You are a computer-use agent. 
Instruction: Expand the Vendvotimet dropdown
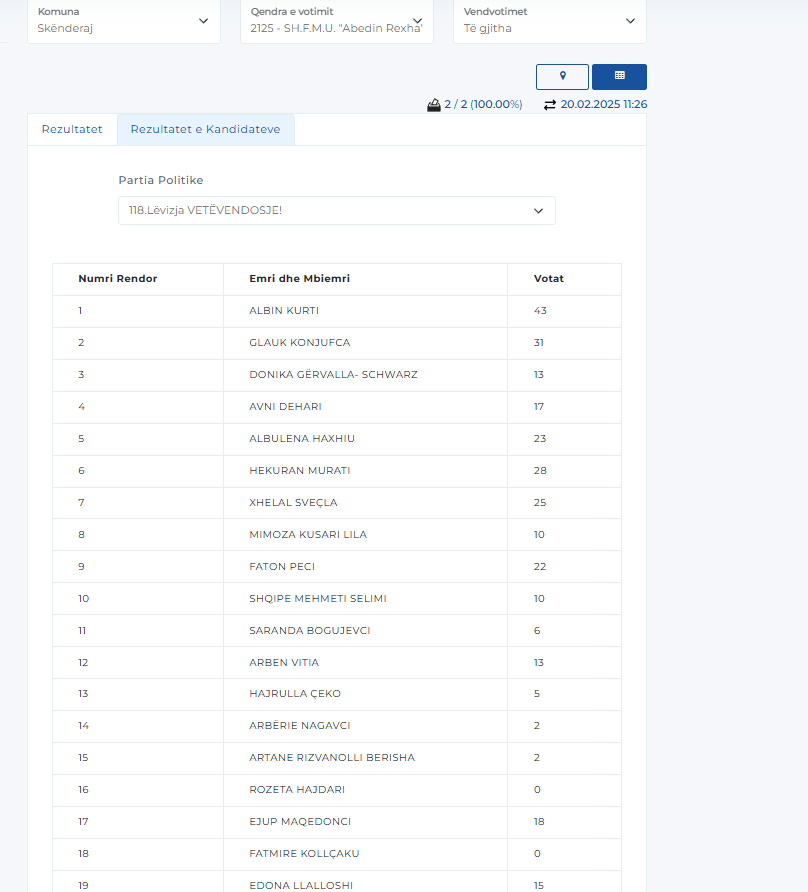549,21
